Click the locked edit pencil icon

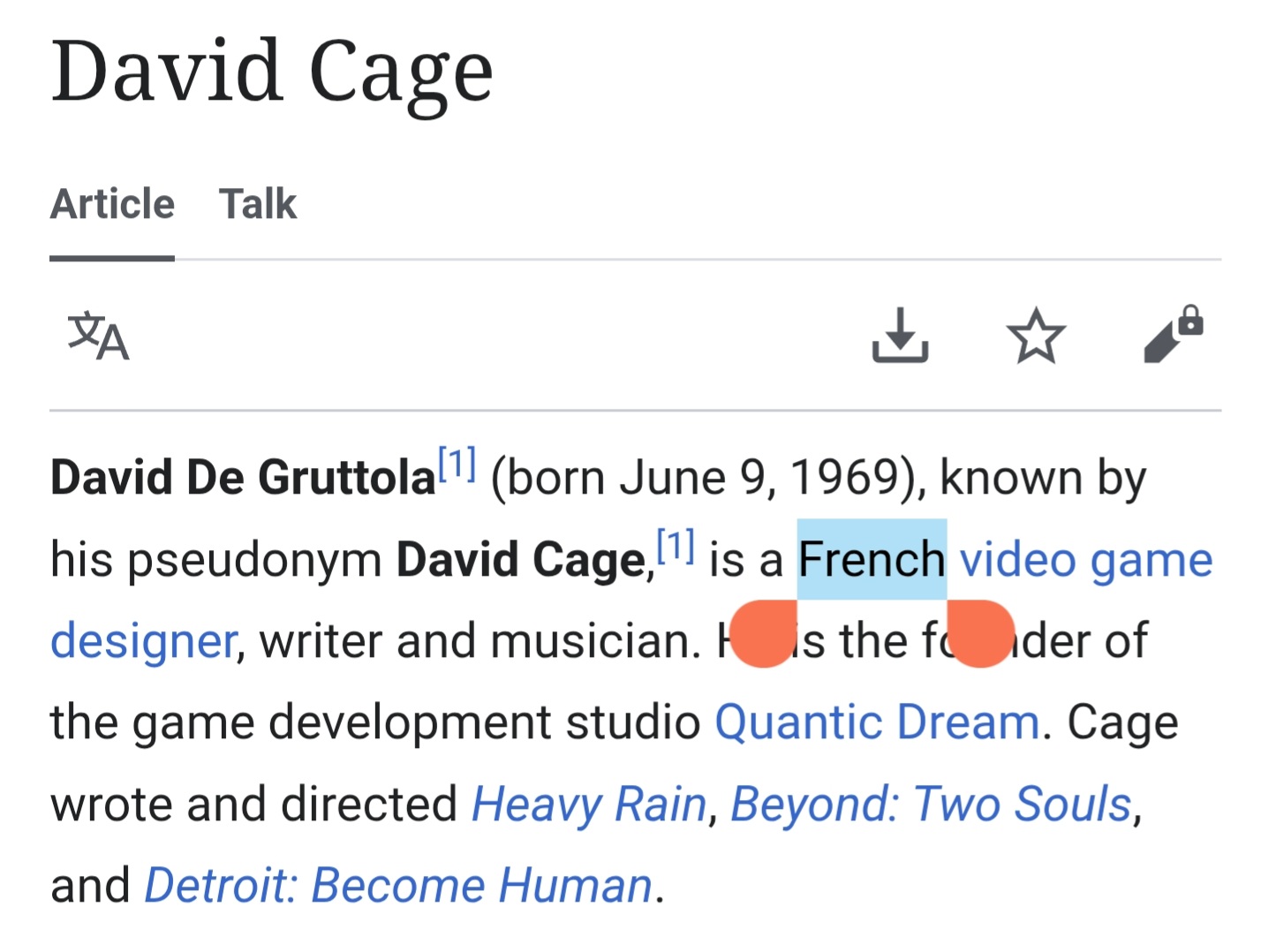point(1174,334)
